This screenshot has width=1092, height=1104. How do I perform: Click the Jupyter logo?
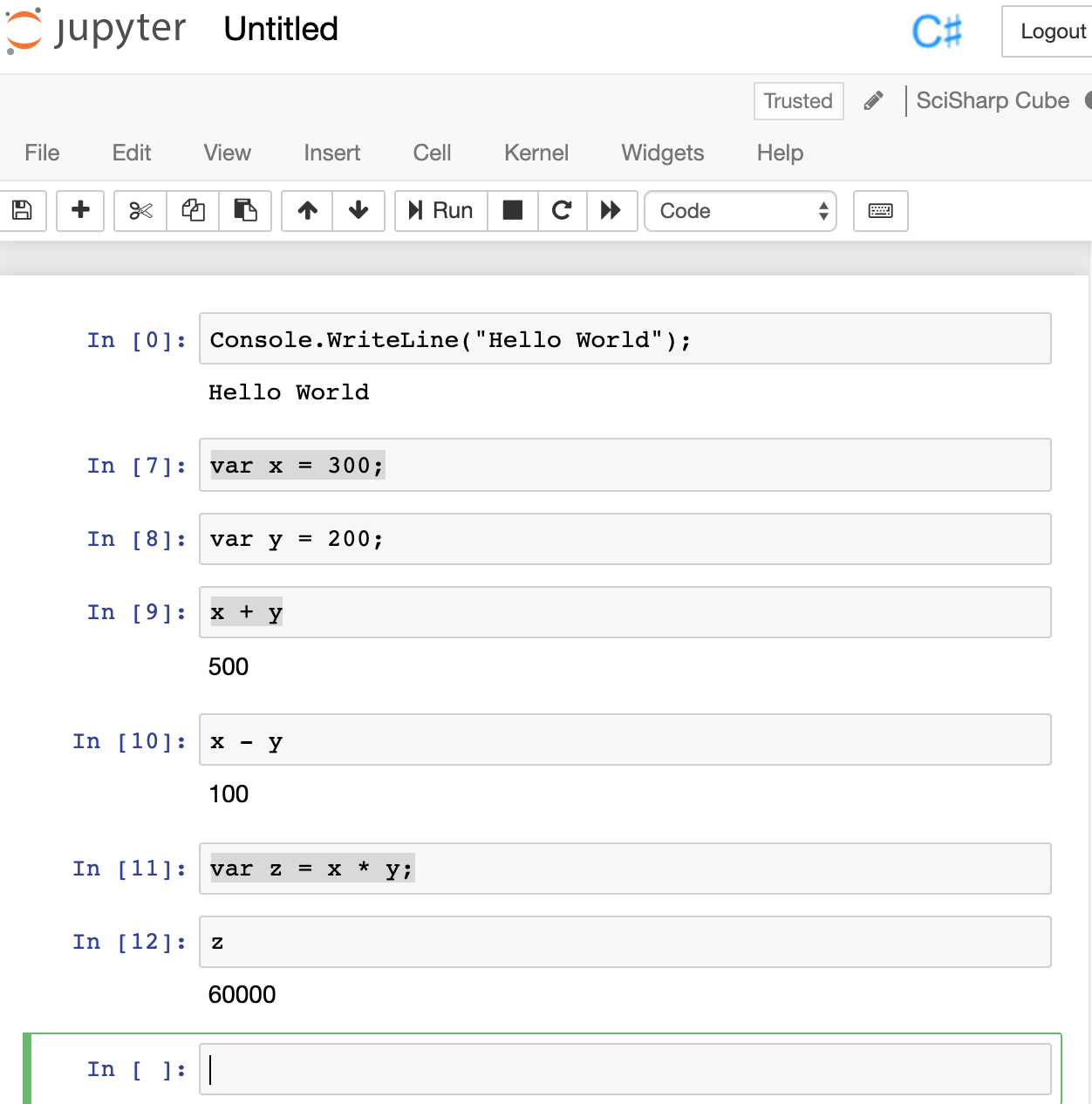(x=96, y=31)
